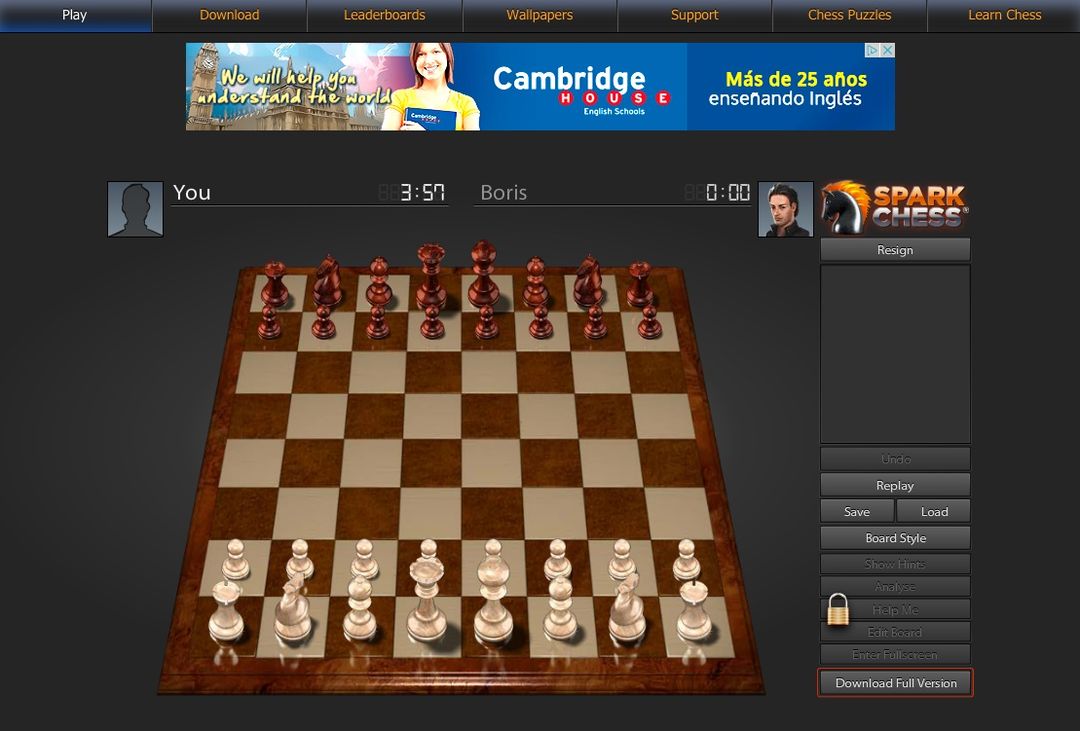The width and height of the screenshot is (1080, 731).
Task: Toggle Show Hints
Action: [894, 563]
